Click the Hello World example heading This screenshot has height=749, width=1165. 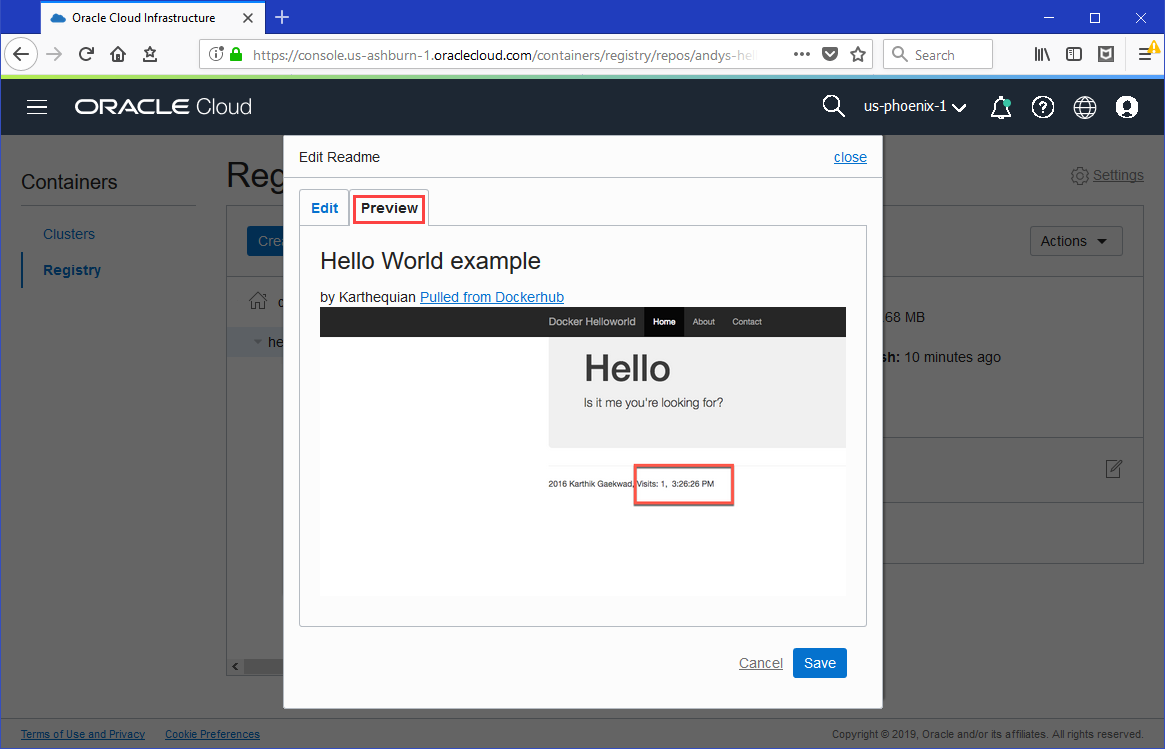coord(430,261)
